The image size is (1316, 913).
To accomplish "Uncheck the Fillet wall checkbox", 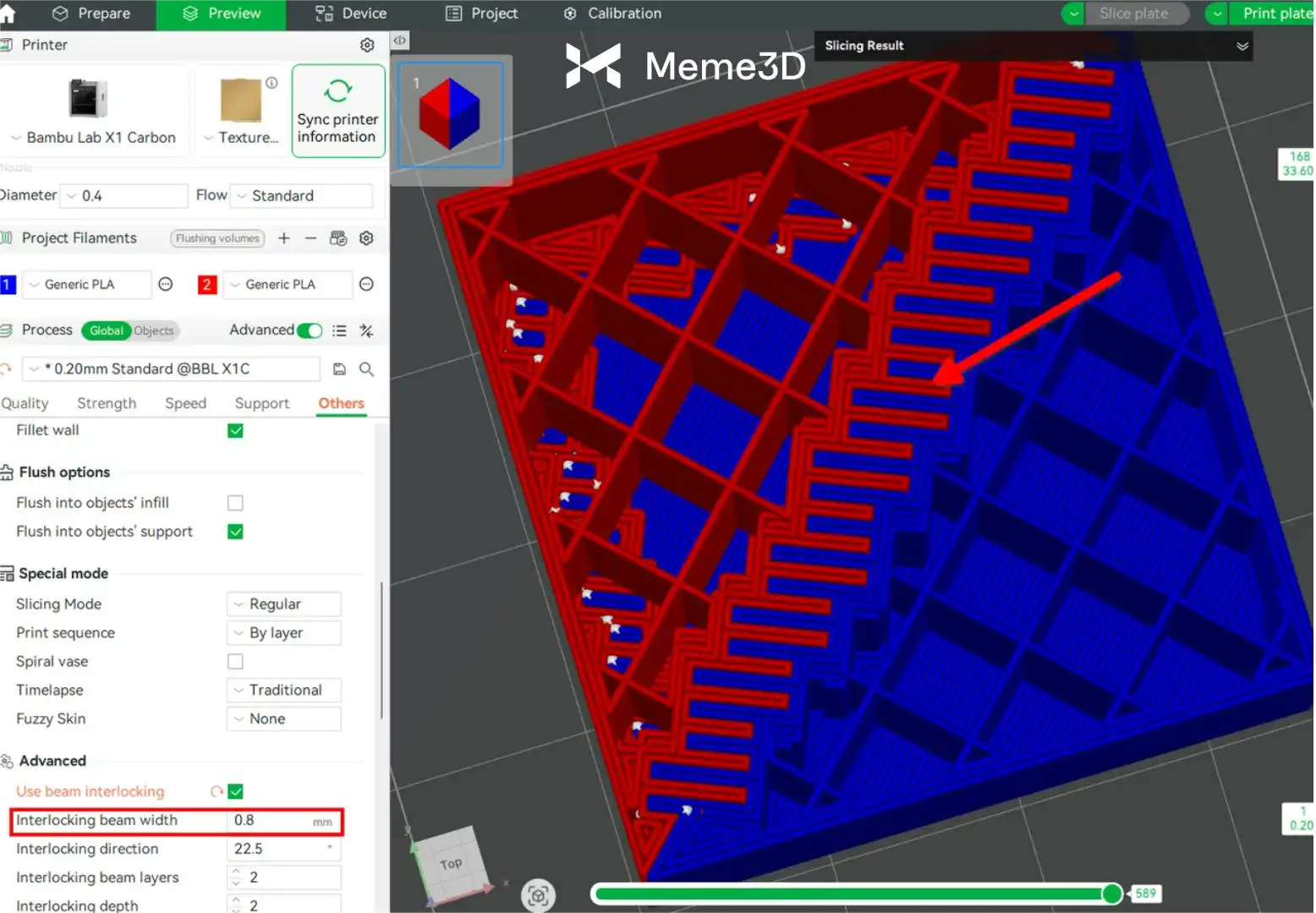I will click(235, 431).
